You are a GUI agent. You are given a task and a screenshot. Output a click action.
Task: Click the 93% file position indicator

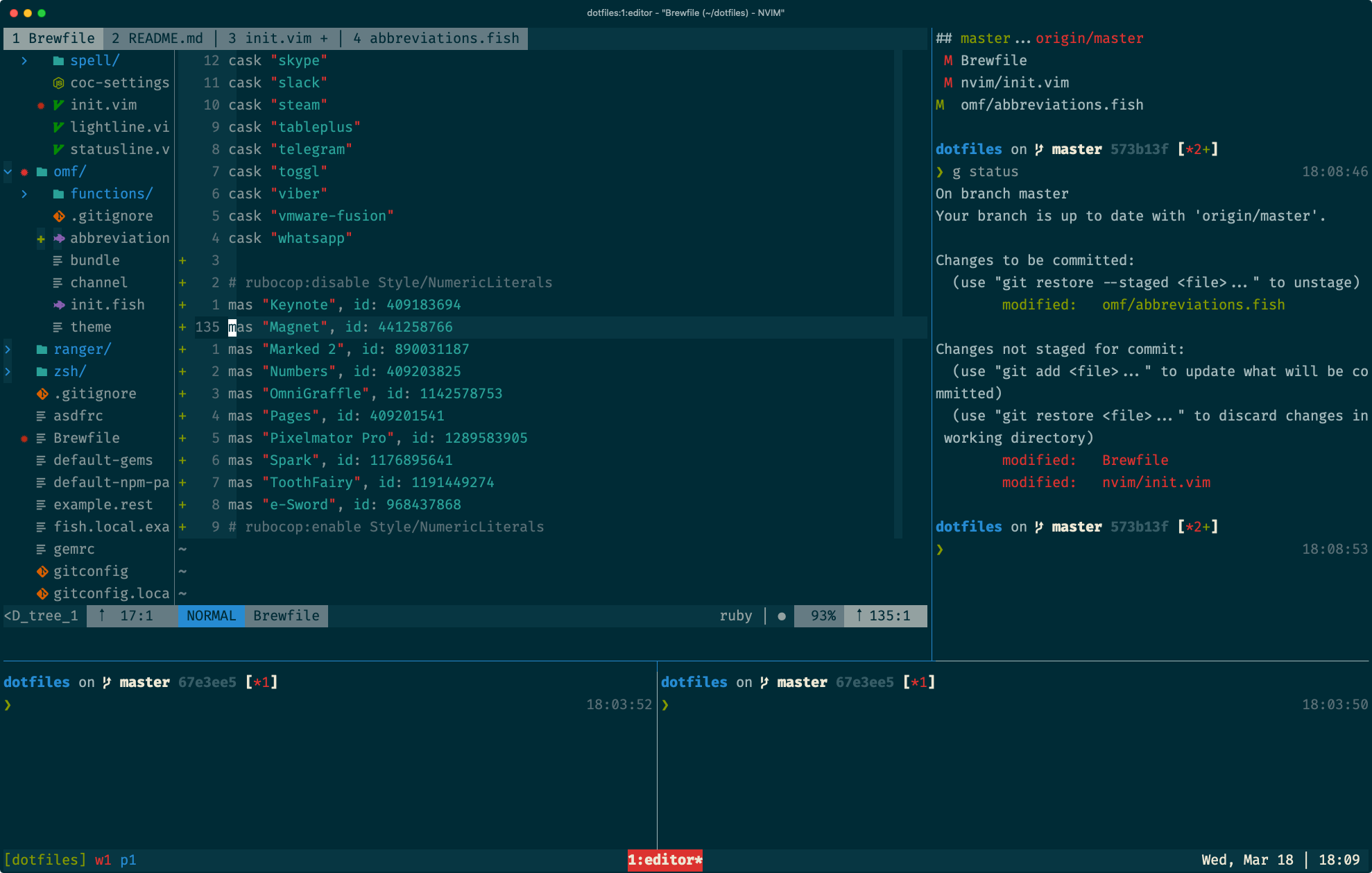coord(823,616)
